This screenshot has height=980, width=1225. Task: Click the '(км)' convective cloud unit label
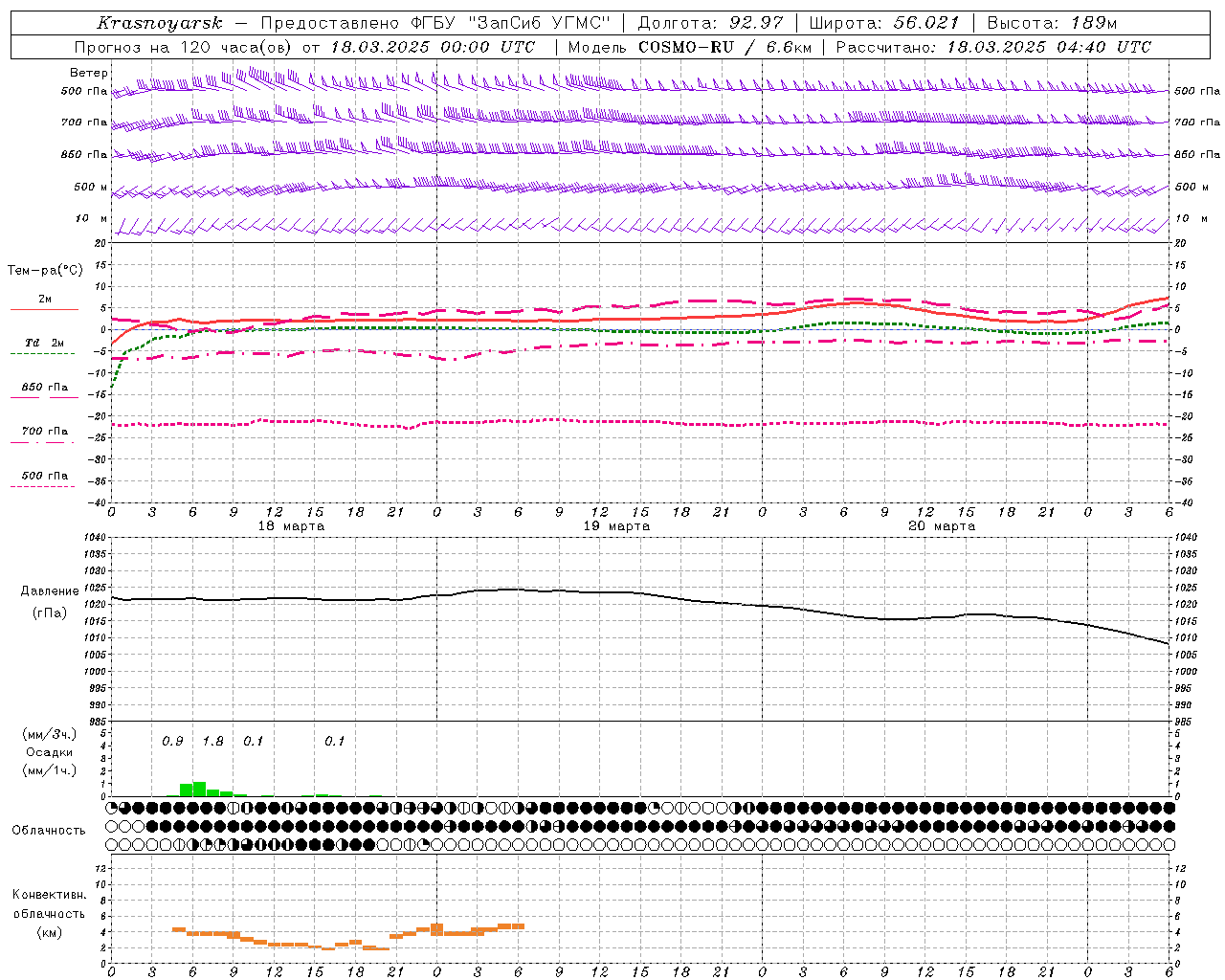[50, 932]
